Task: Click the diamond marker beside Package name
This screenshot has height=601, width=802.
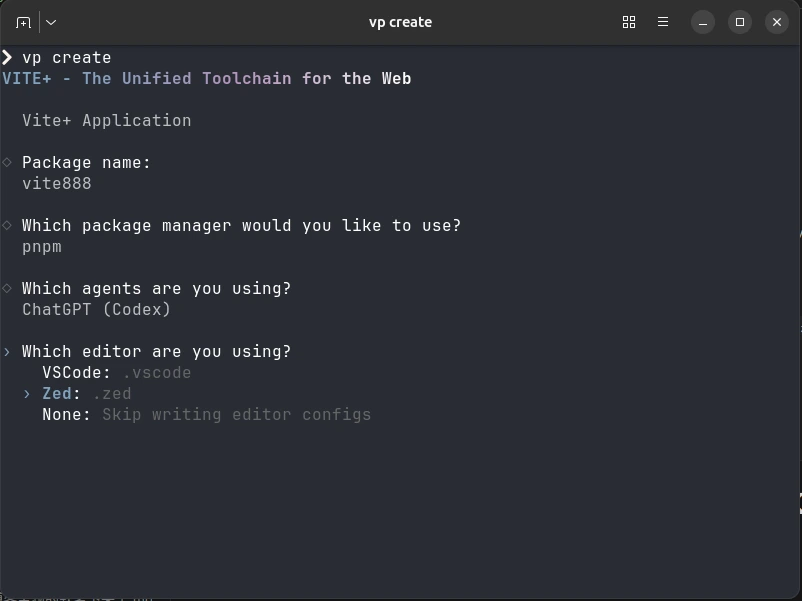Action: click(7, 162)
